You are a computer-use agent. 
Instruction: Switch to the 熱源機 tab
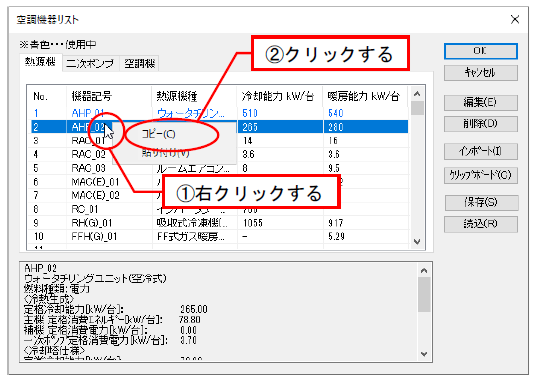click(41, 62)
